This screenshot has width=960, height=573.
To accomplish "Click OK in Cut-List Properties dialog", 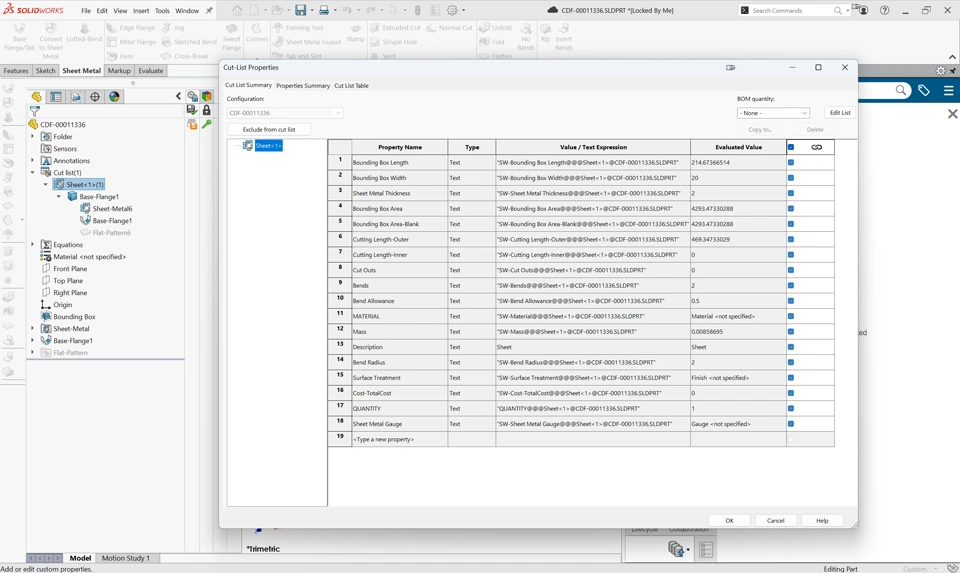I will pos(729,520).
